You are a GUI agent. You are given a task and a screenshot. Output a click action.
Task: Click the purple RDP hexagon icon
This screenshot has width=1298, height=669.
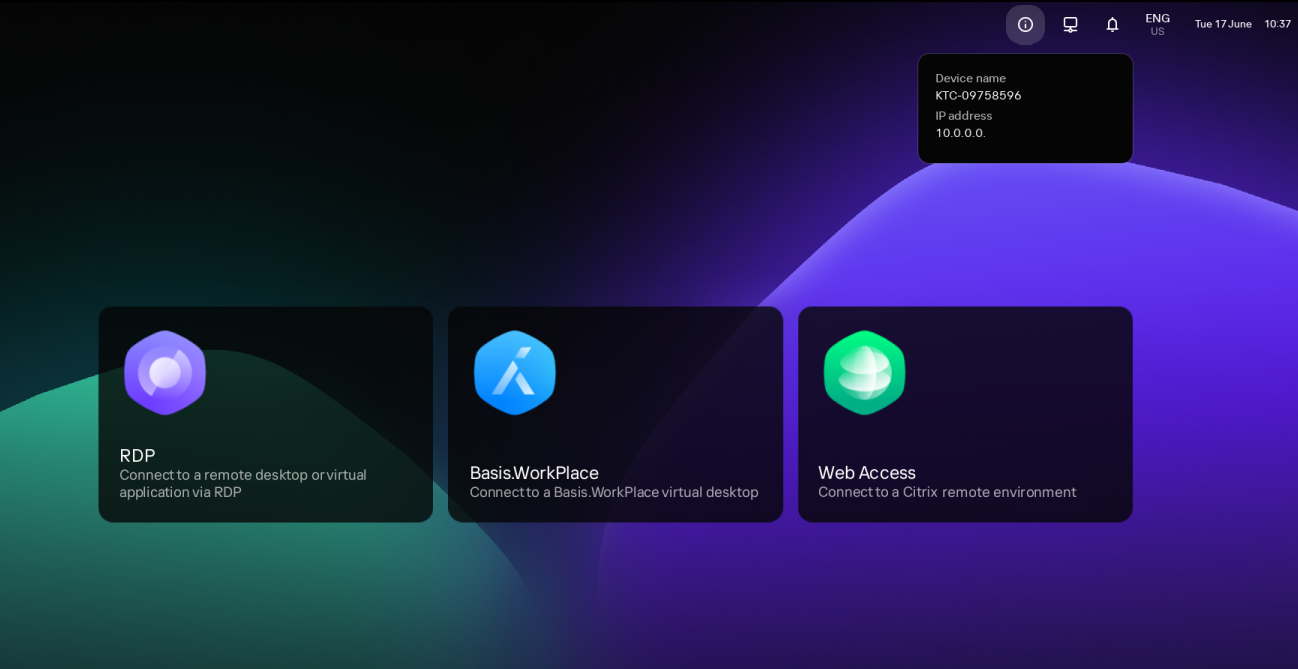[x=165, y=373]
